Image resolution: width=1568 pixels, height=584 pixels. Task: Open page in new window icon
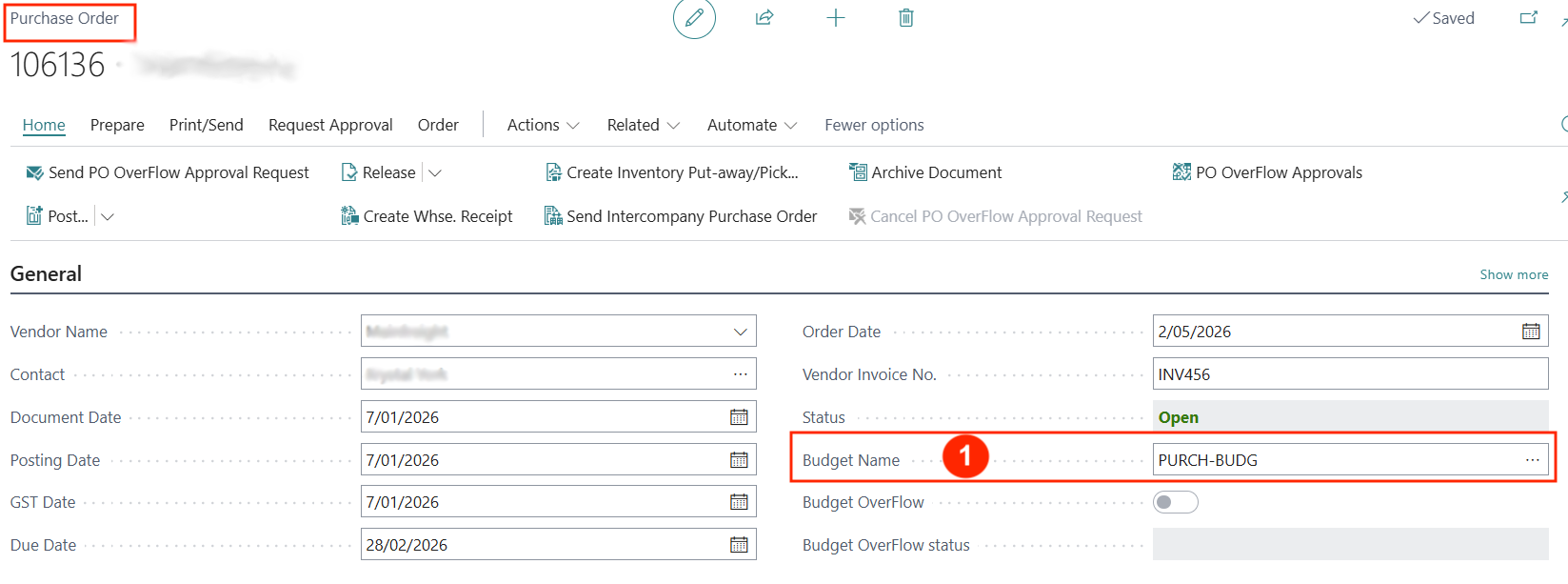click(x=1528, y=18)
